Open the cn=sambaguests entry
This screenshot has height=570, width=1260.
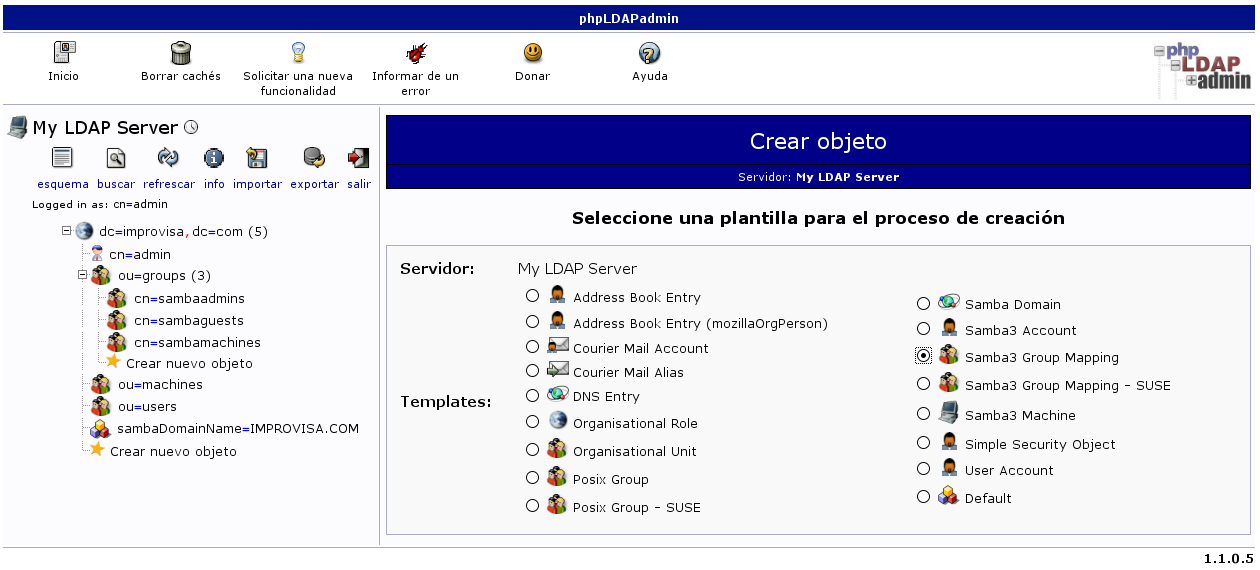pyautogui.click(x=189, y=321)
